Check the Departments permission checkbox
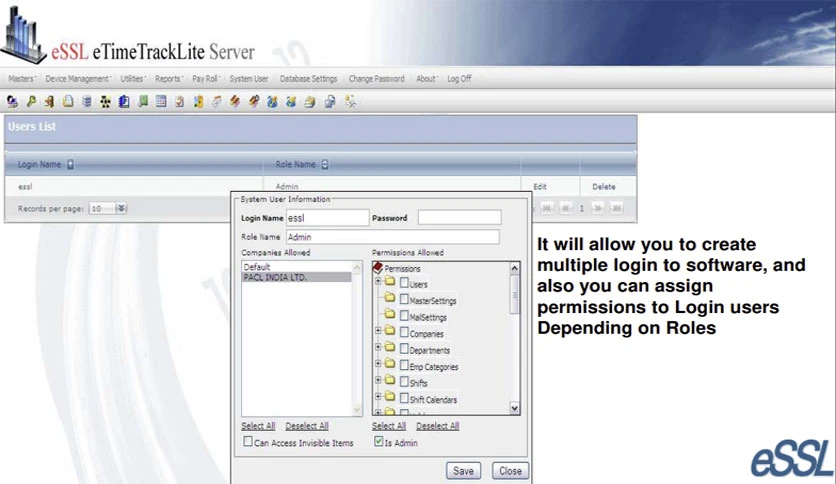This screenshot has height=484, width=836. coord(404,349)
